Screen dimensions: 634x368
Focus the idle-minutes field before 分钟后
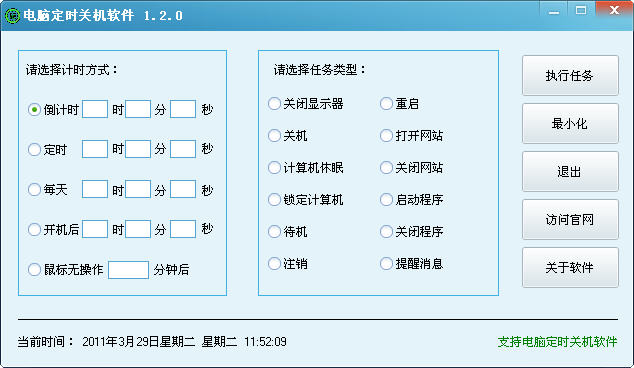[129, 270]
